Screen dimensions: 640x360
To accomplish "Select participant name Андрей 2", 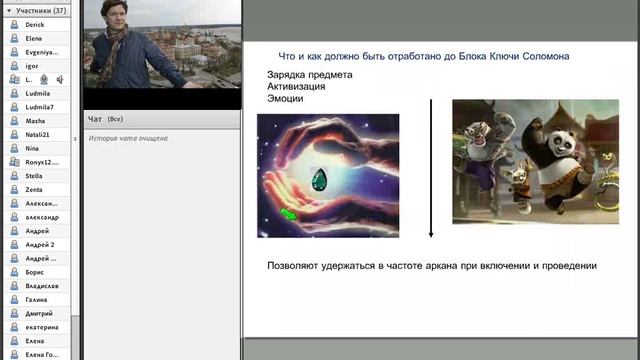I will [40, 245].
